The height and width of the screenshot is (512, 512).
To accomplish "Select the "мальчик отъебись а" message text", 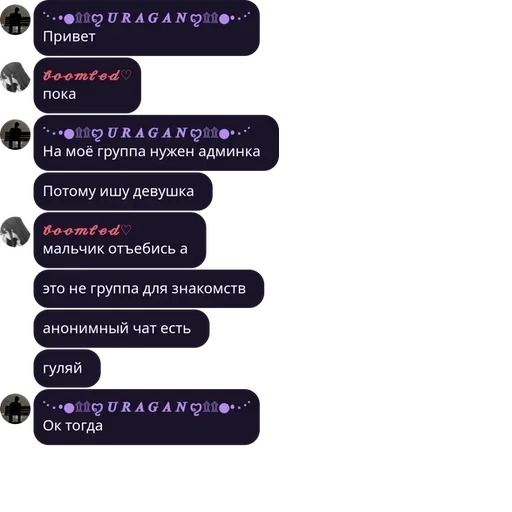I will click(115, 249).
